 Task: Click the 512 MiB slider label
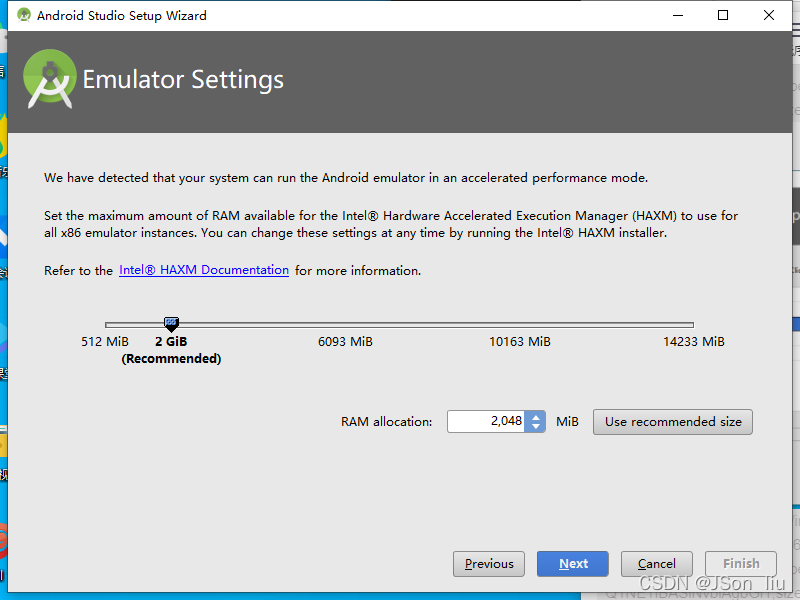click(105, 342)
